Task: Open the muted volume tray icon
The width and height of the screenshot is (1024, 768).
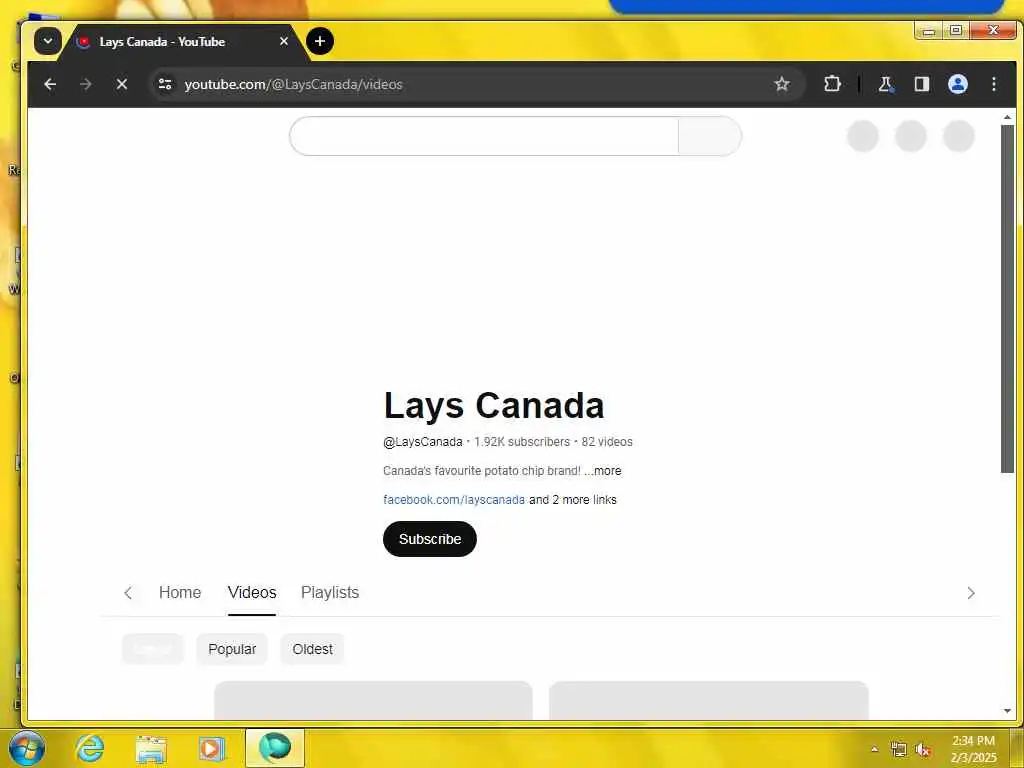Action: click(x=923, y=750)
